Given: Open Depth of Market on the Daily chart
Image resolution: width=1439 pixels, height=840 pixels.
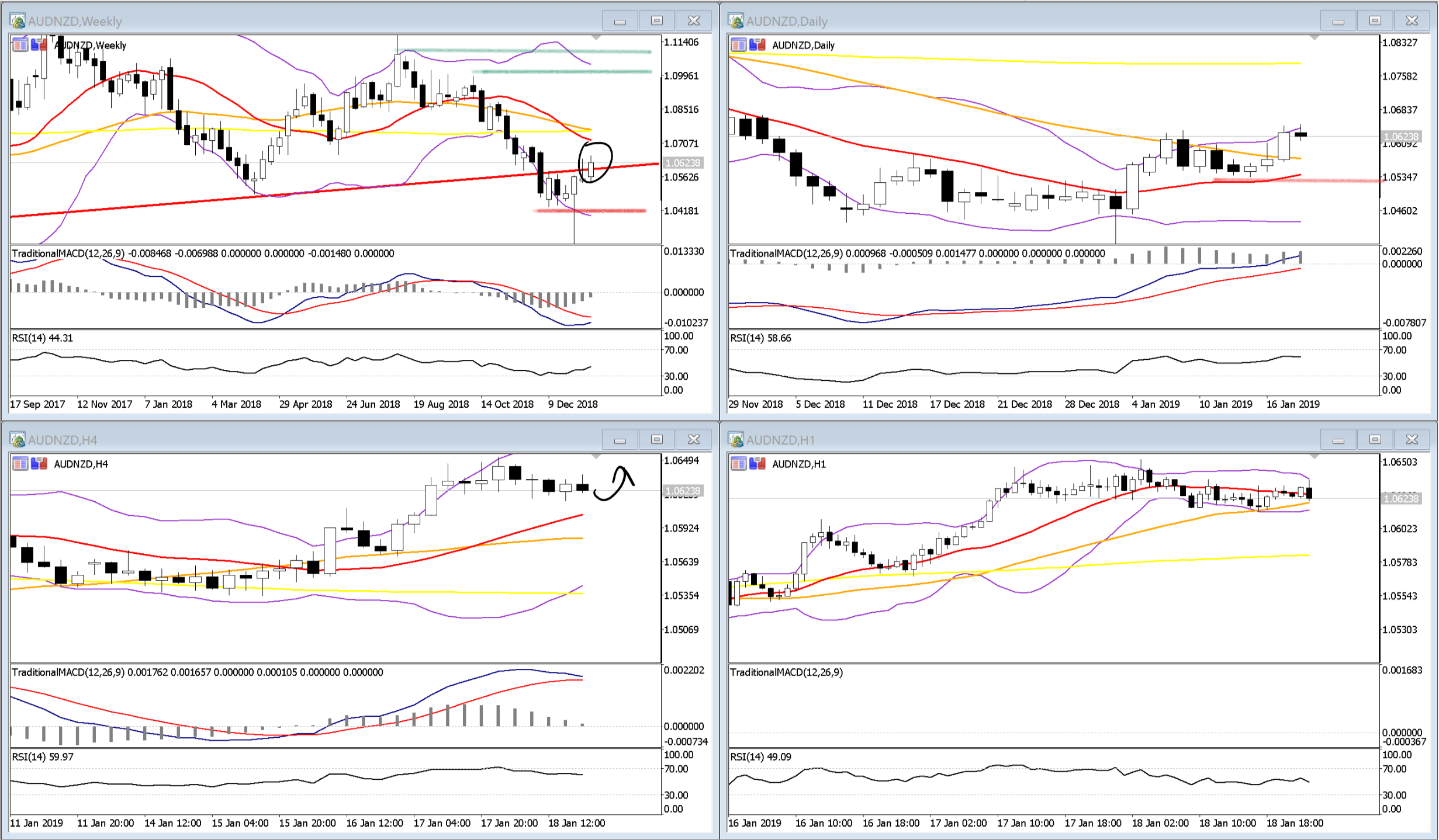Looking at the screenshot, I should point(739,44).
